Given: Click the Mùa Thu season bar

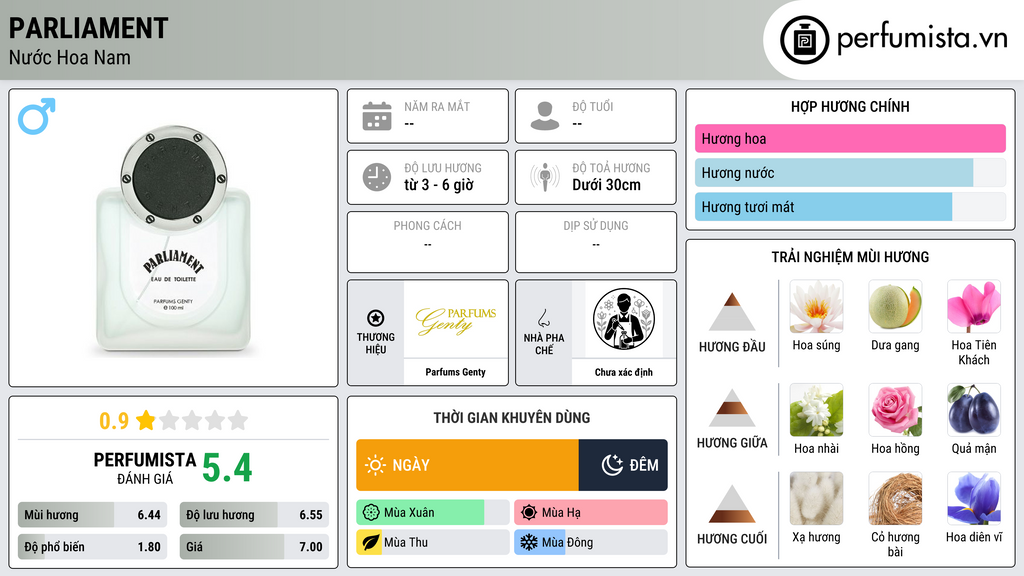Looking at the screenshot, I should [x=433, y=543].
